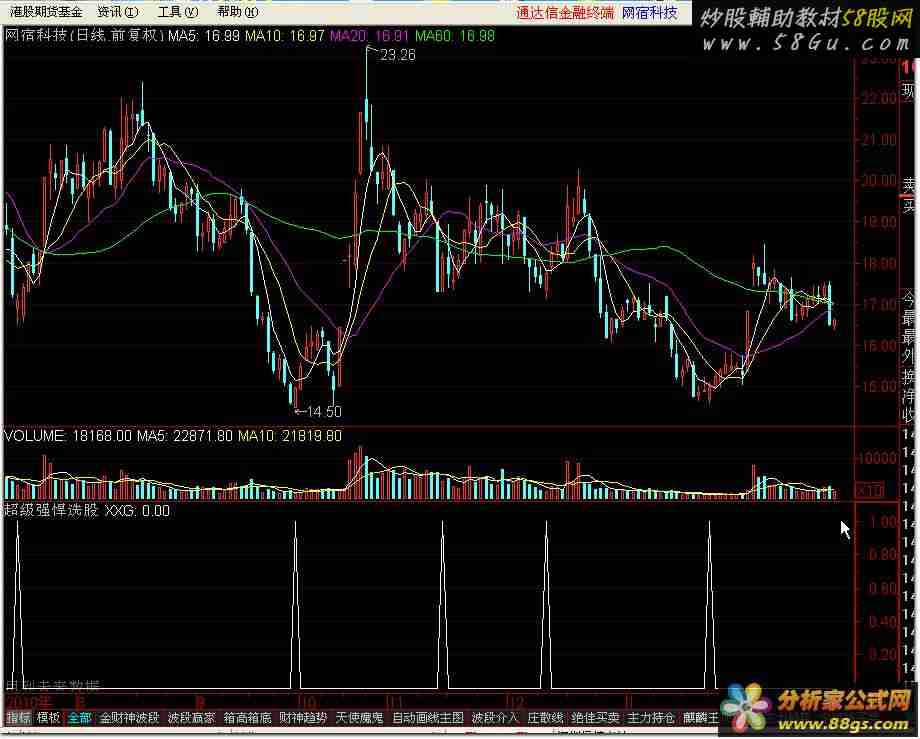Switch to 庄散线 indicator tab
Viewport: 920px width, 739px height.
click(x=545, y=717)
